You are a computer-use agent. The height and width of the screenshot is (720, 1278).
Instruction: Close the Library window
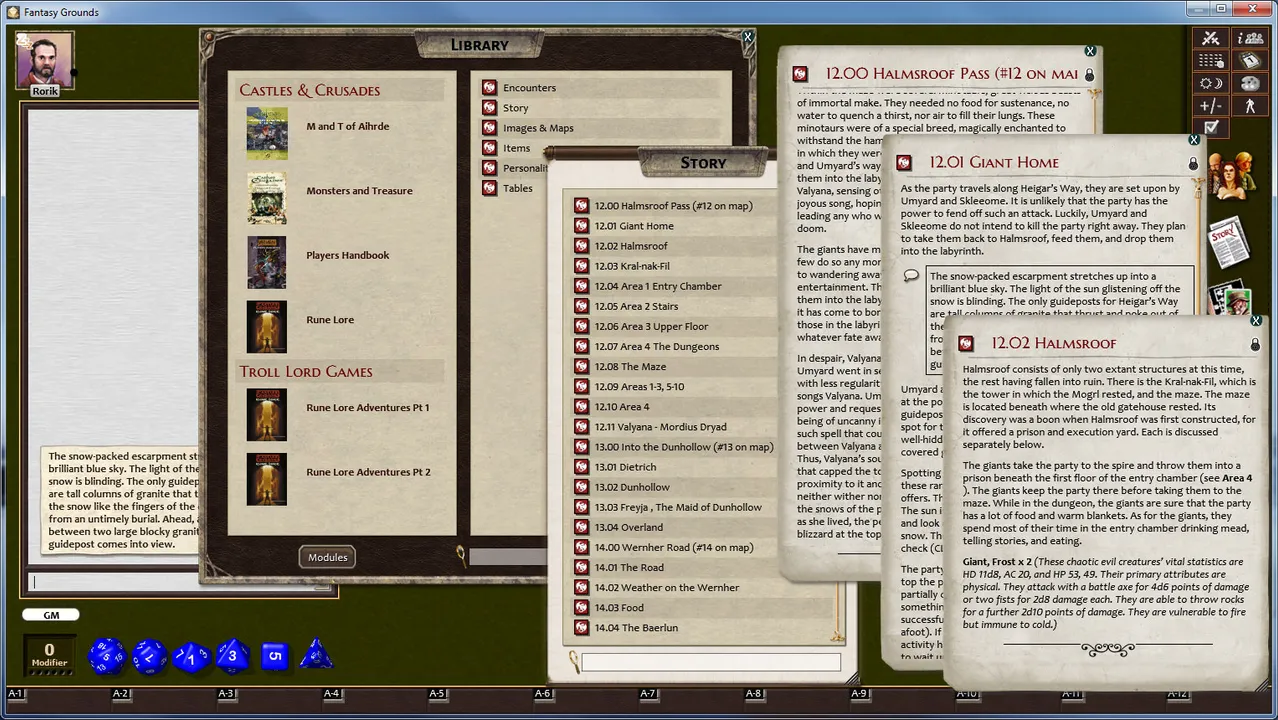tap(747, 37)
